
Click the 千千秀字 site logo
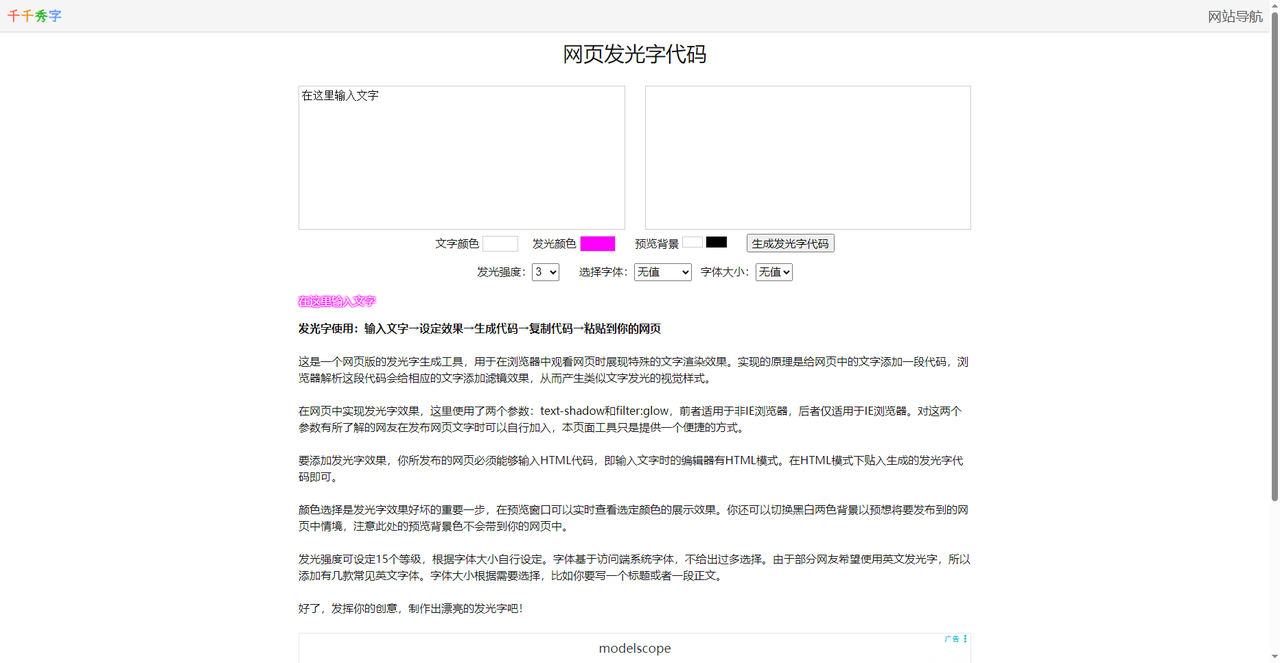[35, 16]
